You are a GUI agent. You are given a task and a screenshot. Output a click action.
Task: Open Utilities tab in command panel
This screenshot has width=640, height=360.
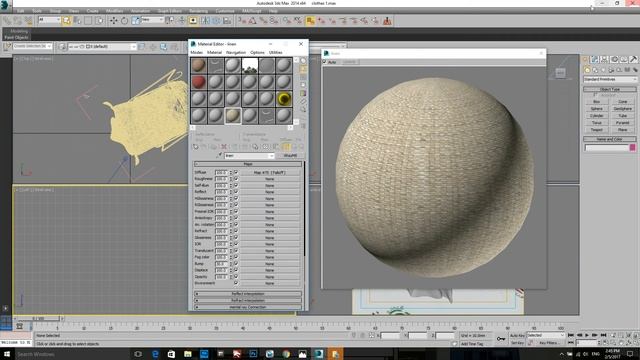coord(633,60)
